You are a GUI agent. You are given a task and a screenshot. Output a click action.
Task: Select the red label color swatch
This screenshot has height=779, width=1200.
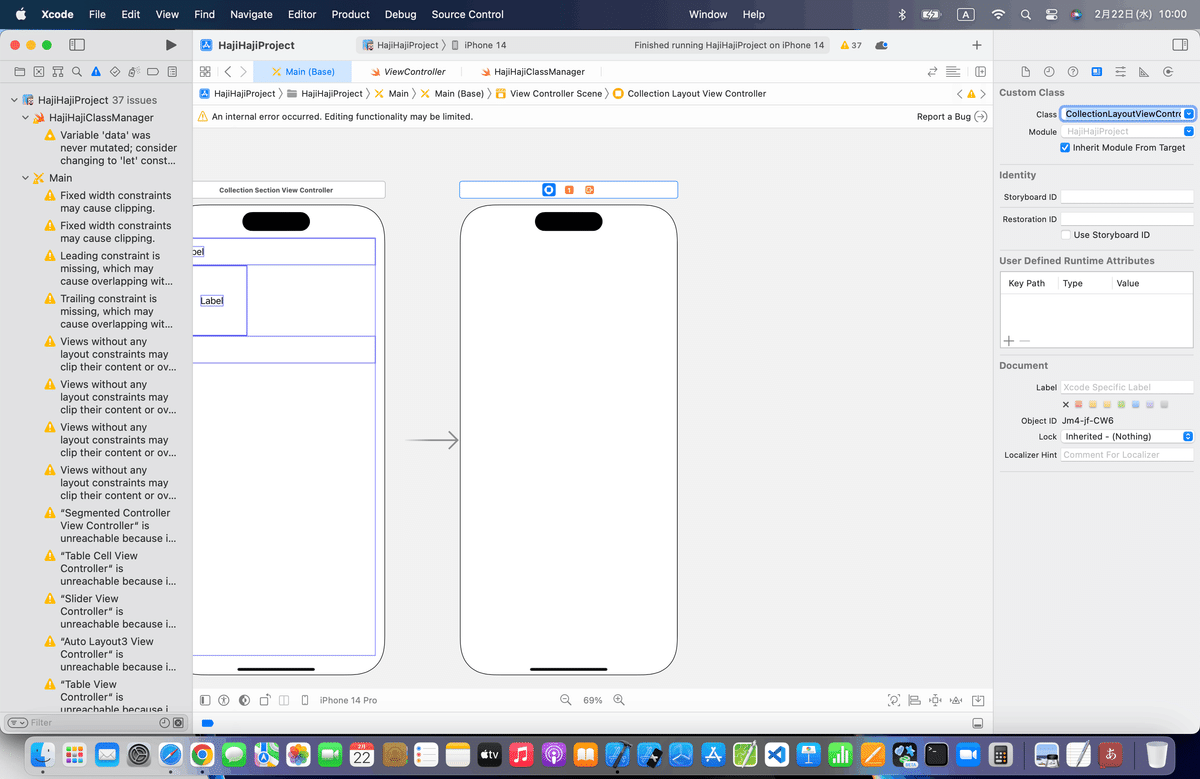click(x=1079, y=405)
